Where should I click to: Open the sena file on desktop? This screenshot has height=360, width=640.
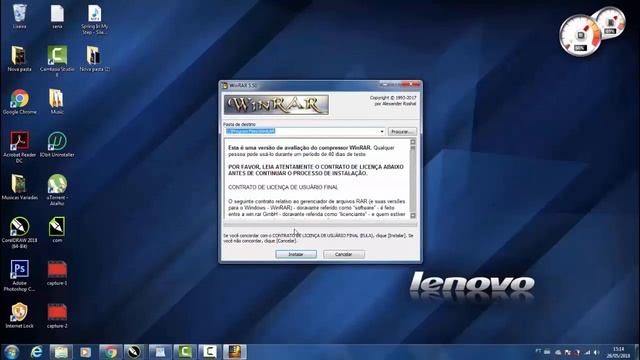point(57,16)
